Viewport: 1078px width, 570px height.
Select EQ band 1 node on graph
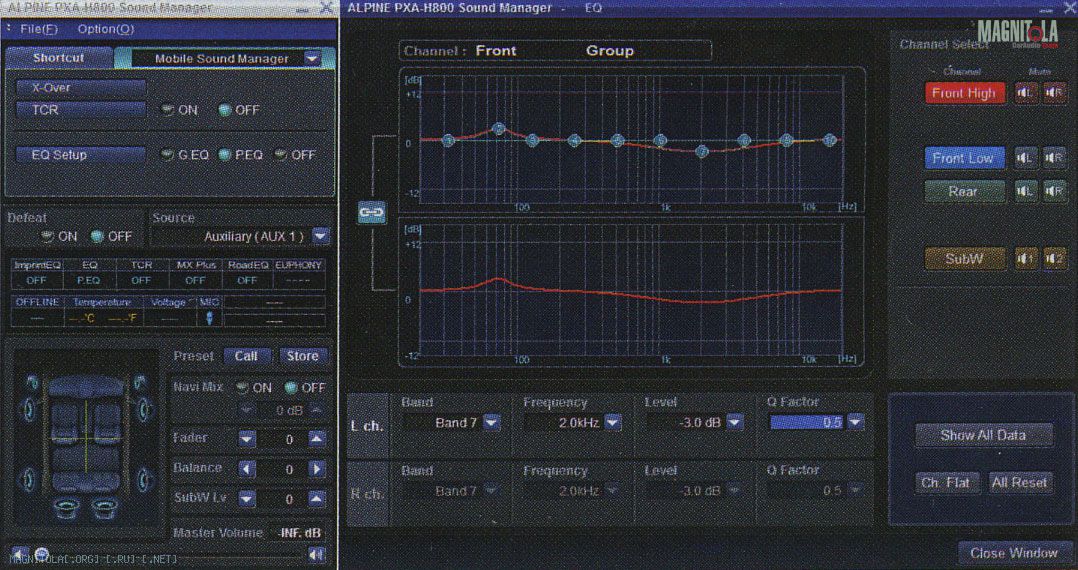click(x=448, y=140)
